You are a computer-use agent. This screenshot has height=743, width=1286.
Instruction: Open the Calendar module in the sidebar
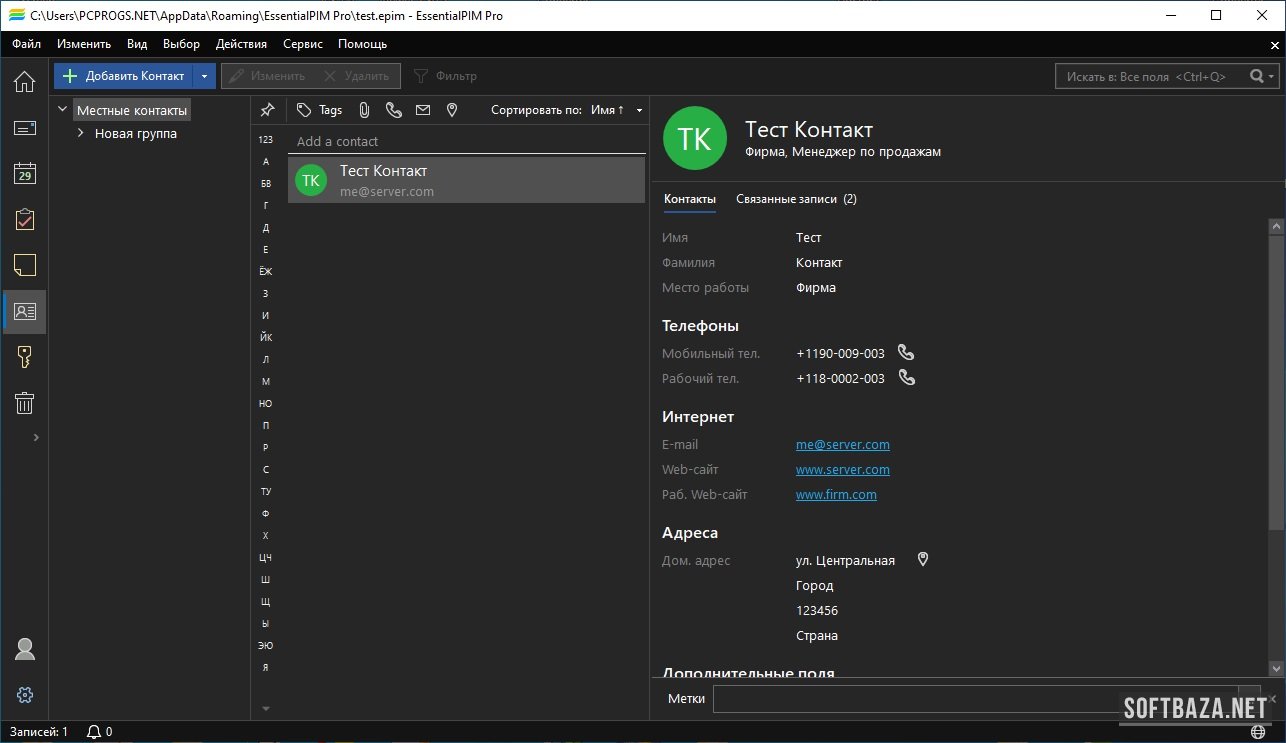click(25, 174)
